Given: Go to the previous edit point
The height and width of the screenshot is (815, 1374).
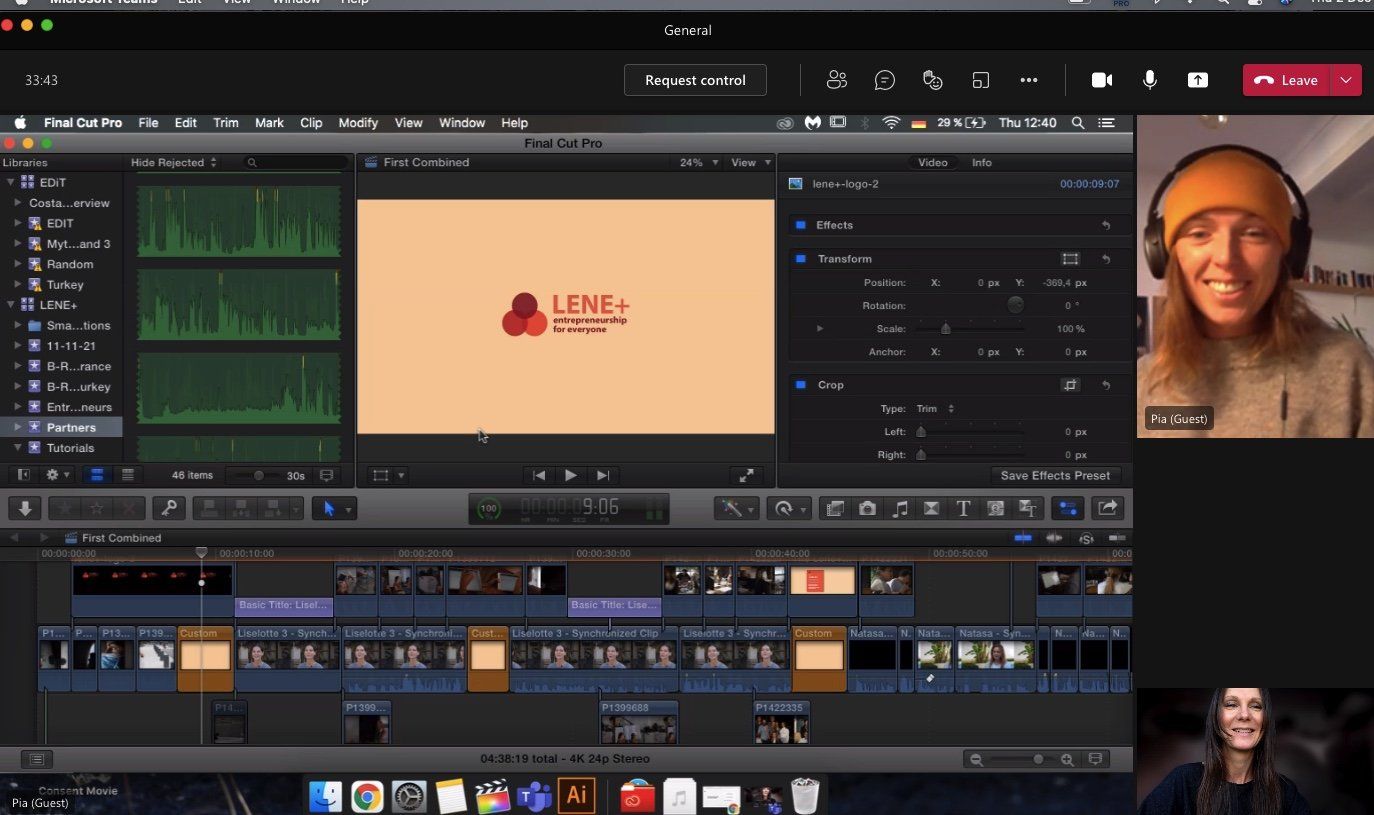Looking at the screenshot, I should [539, 476].
